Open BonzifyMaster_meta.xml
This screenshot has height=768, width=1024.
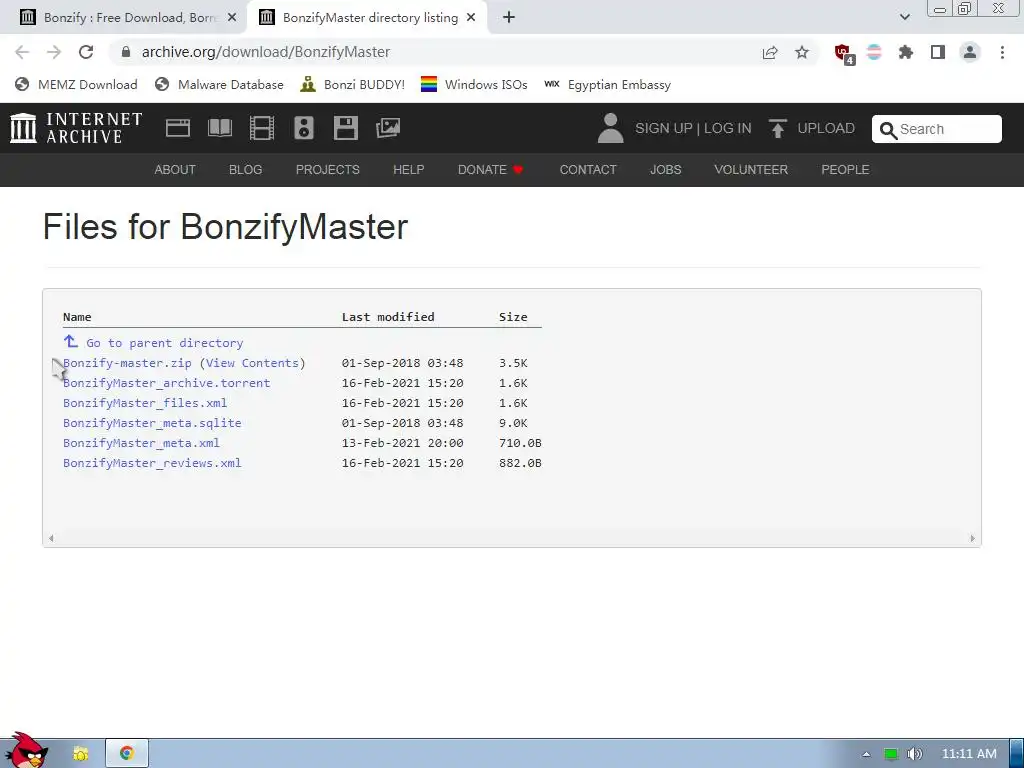(141, 443)
